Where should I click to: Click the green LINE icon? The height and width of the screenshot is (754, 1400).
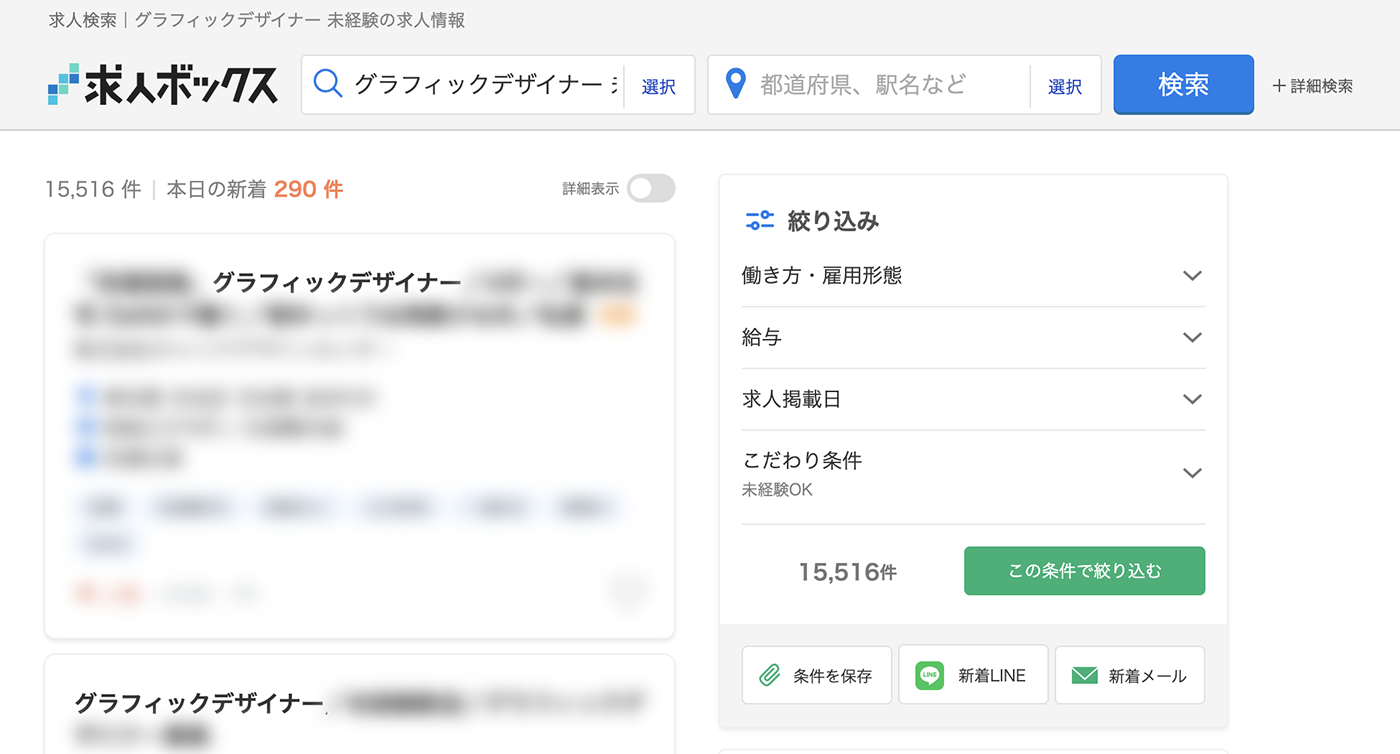tap(930, 675)
